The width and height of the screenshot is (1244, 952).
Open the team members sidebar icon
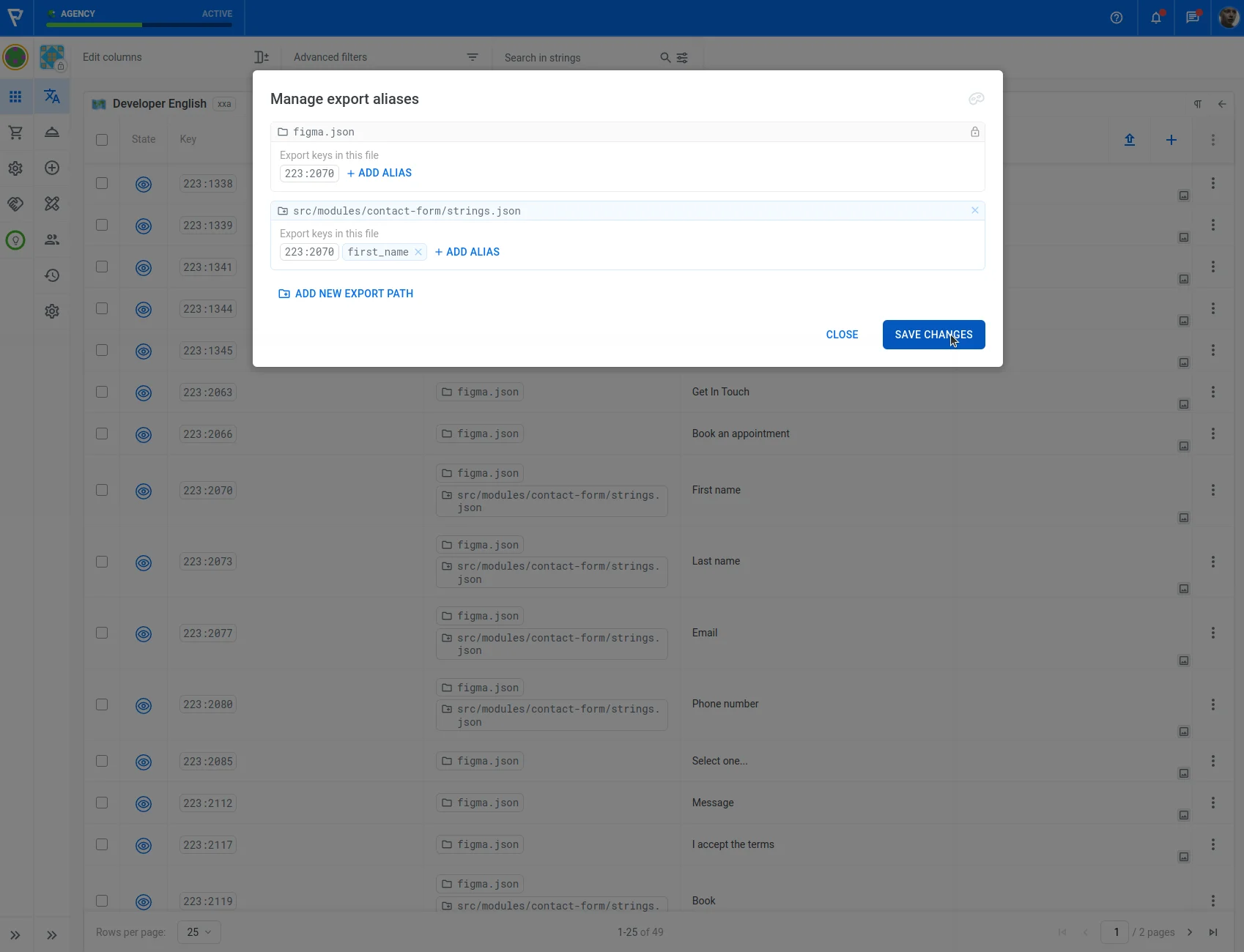tap(52, 239)
